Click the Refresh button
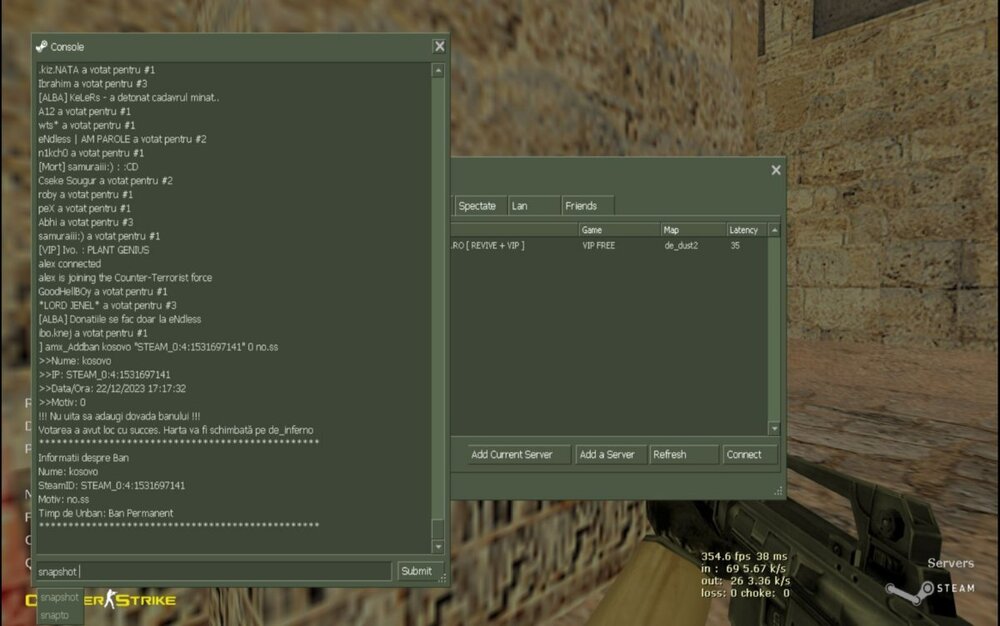This screenshot has height=626, width=1000. (x=683, y=454)
